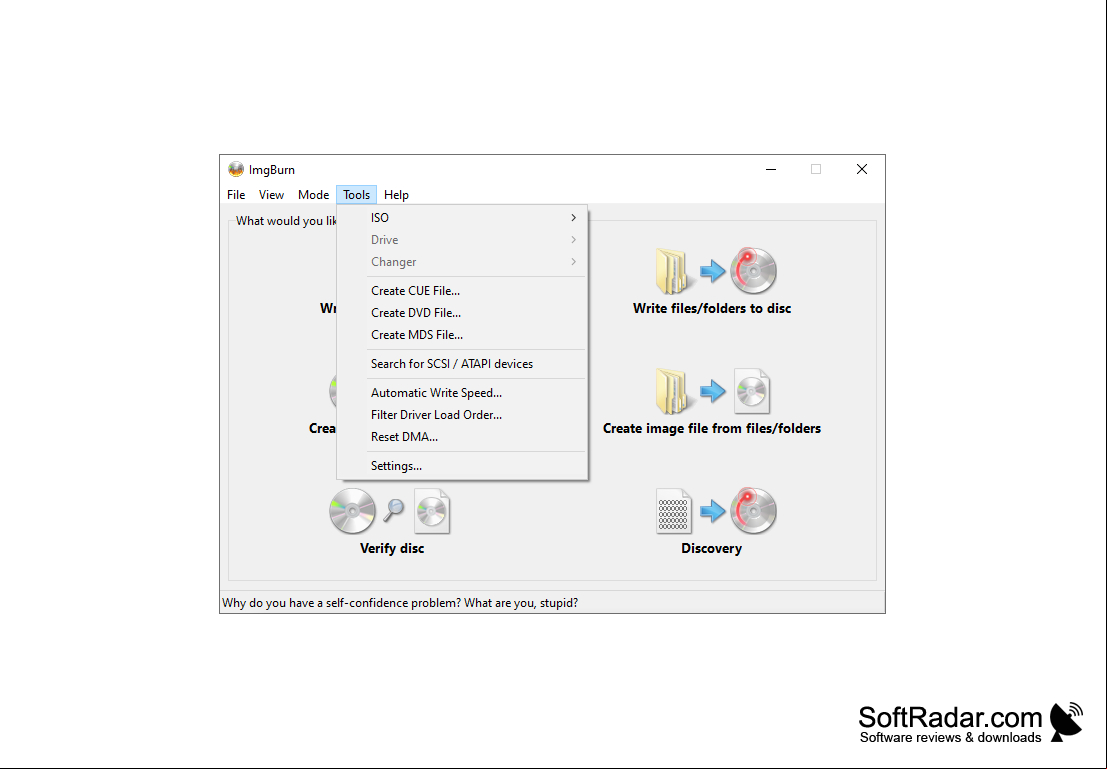This screenshot has height=769, width=1107.
Task: Close the ImgBurn window
Action: click(862, 169)
